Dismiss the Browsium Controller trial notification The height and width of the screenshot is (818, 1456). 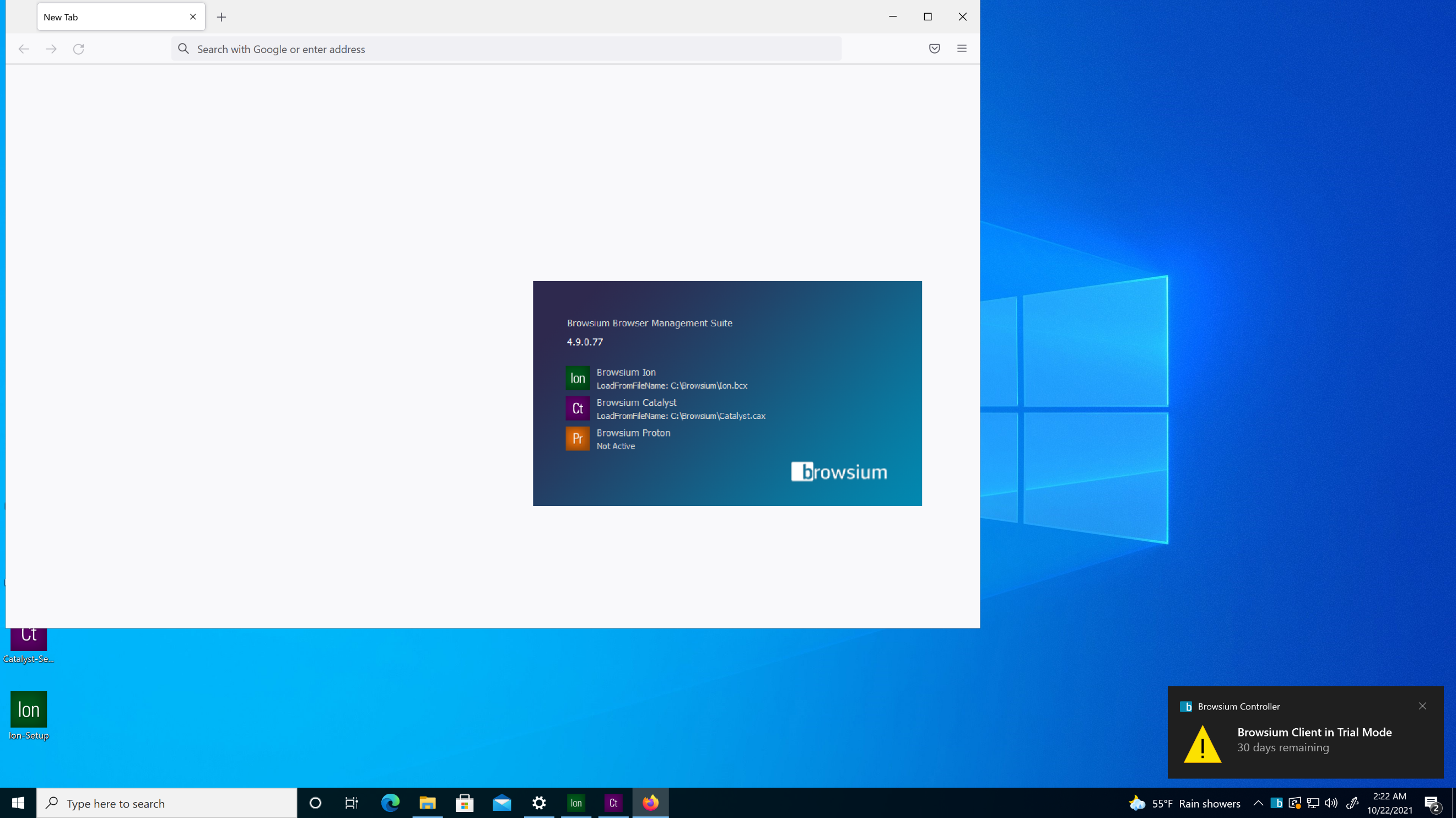pyautogui.click(x=1422, y=706)
